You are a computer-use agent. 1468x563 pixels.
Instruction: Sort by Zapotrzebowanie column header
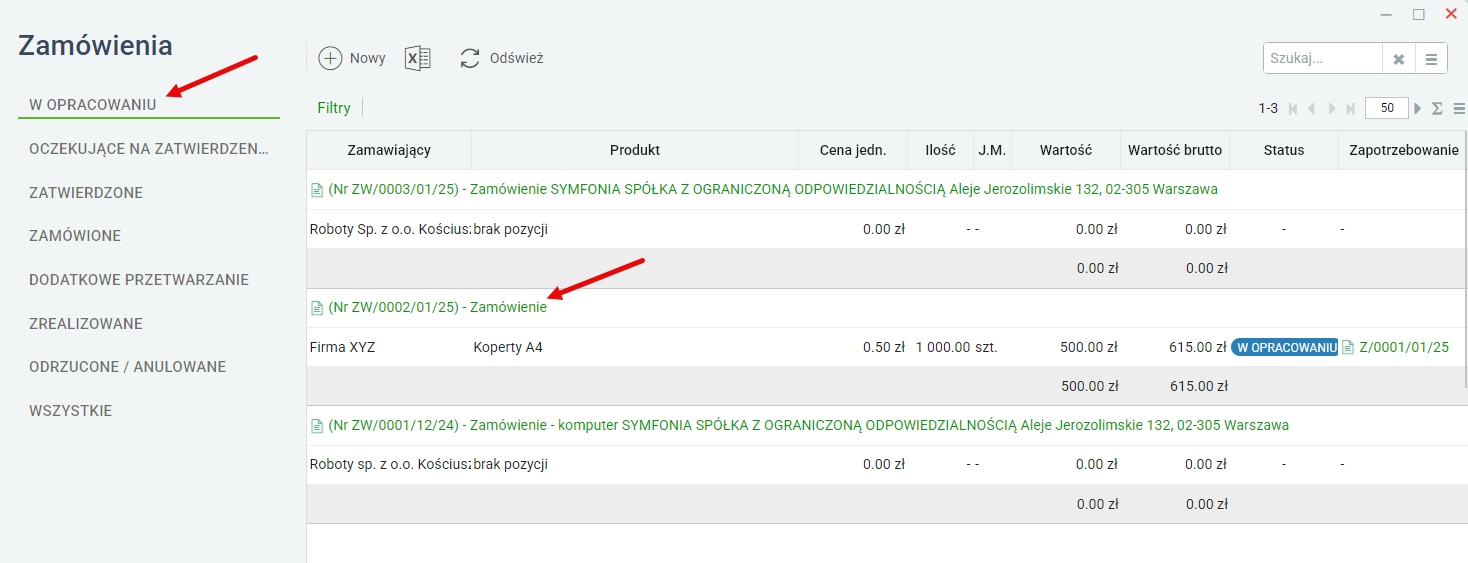1403,150
